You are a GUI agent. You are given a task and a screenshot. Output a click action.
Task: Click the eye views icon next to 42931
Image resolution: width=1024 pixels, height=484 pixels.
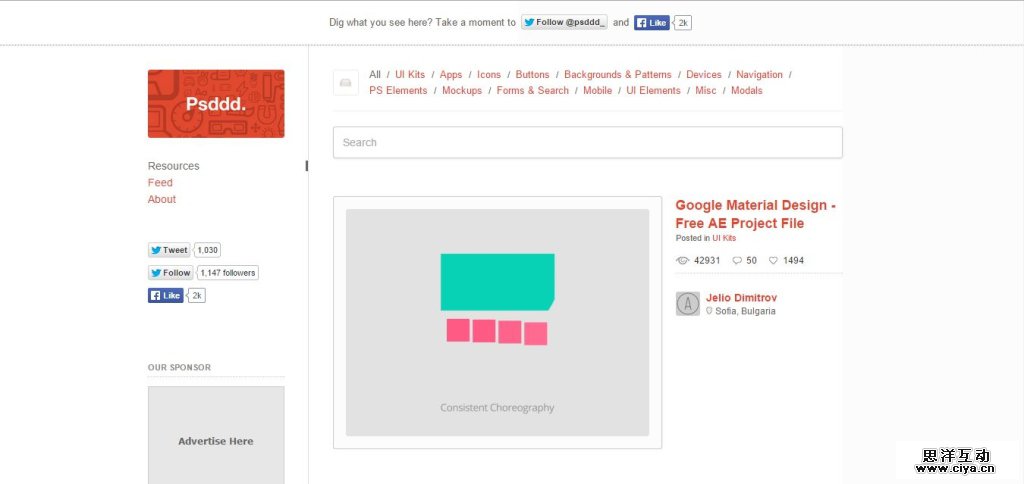pyautogui.click(x=682, y=260)
